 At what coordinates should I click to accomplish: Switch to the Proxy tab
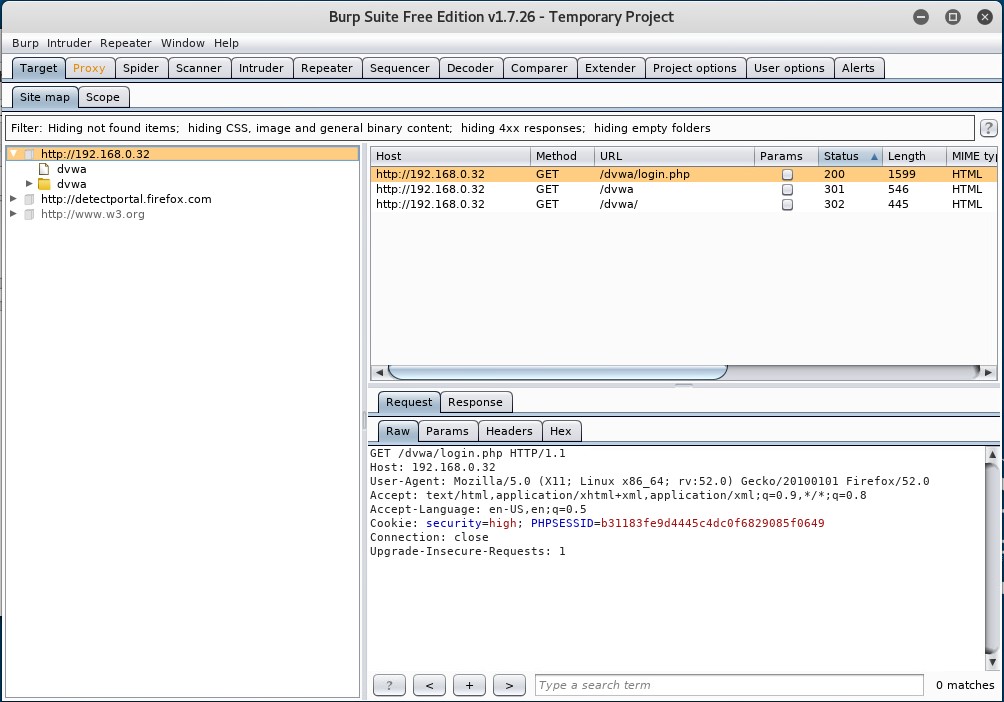[x=89, y=68]
